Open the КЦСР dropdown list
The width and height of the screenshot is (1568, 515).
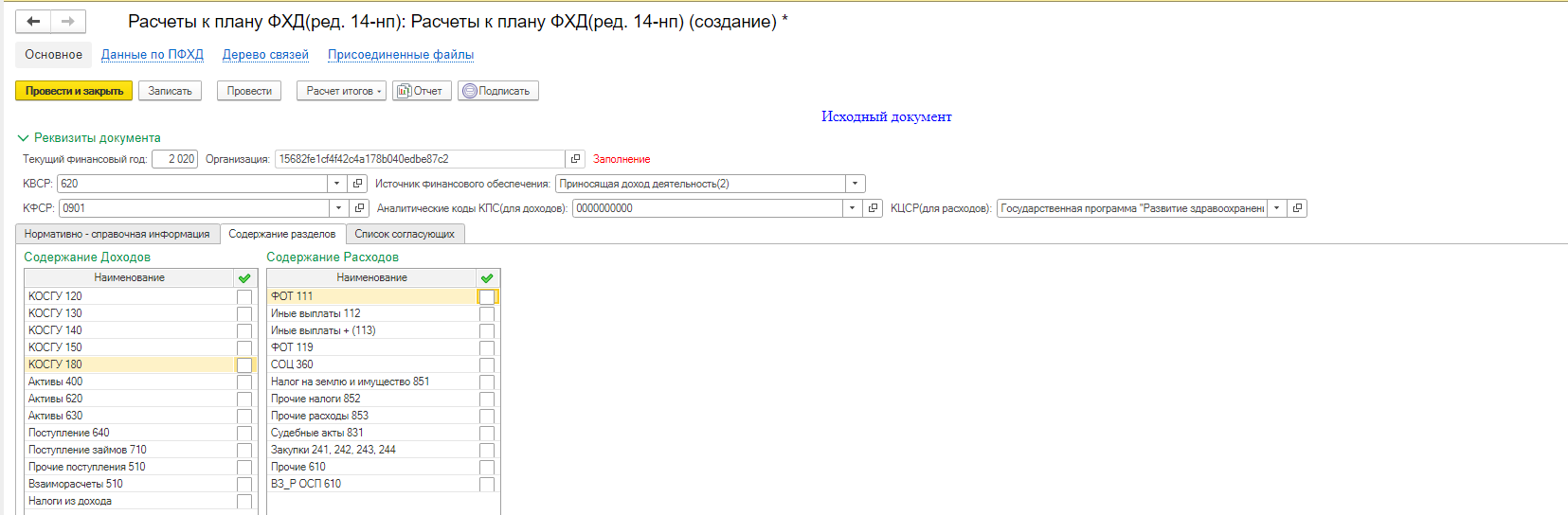[1277, 208]
